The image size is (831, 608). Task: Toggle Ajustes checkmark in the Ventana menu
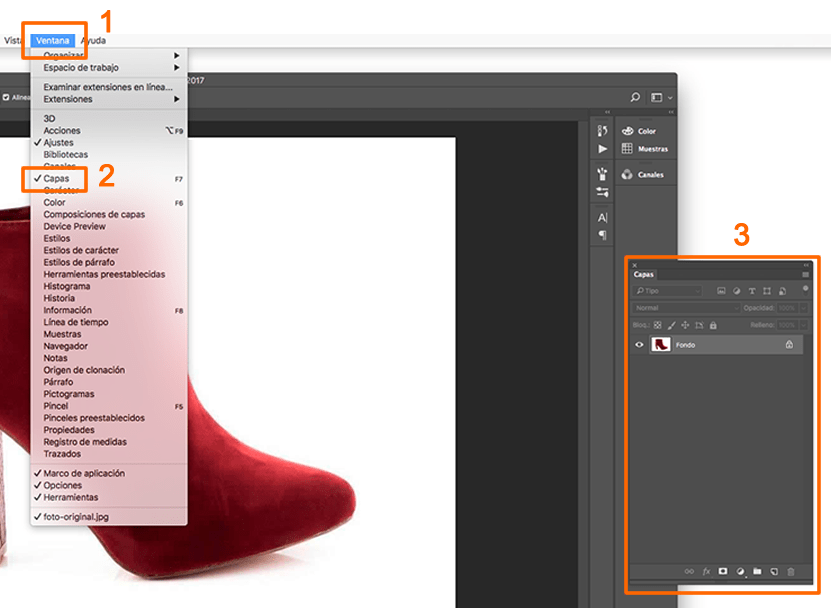(x=58, y=143)
